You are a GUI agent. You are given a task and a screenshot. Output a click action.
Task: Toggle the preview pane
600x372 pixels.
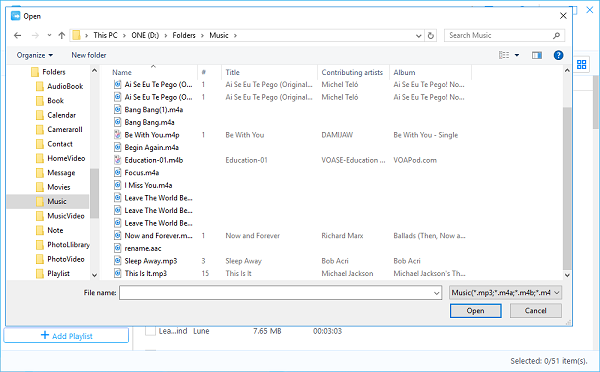[x=537, y=55]
